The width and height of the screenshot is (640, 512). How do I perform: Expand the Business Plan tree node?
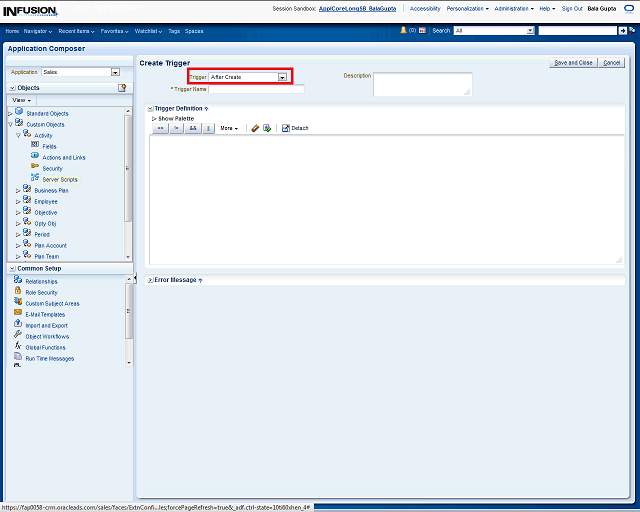[18, 191]
